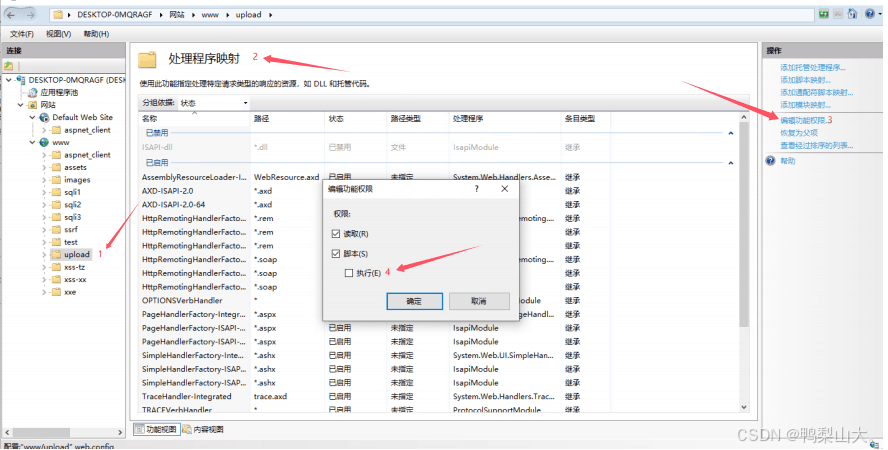Select the upload folder in tree
This screenshot has height=450, width=888.
point(76,254)
